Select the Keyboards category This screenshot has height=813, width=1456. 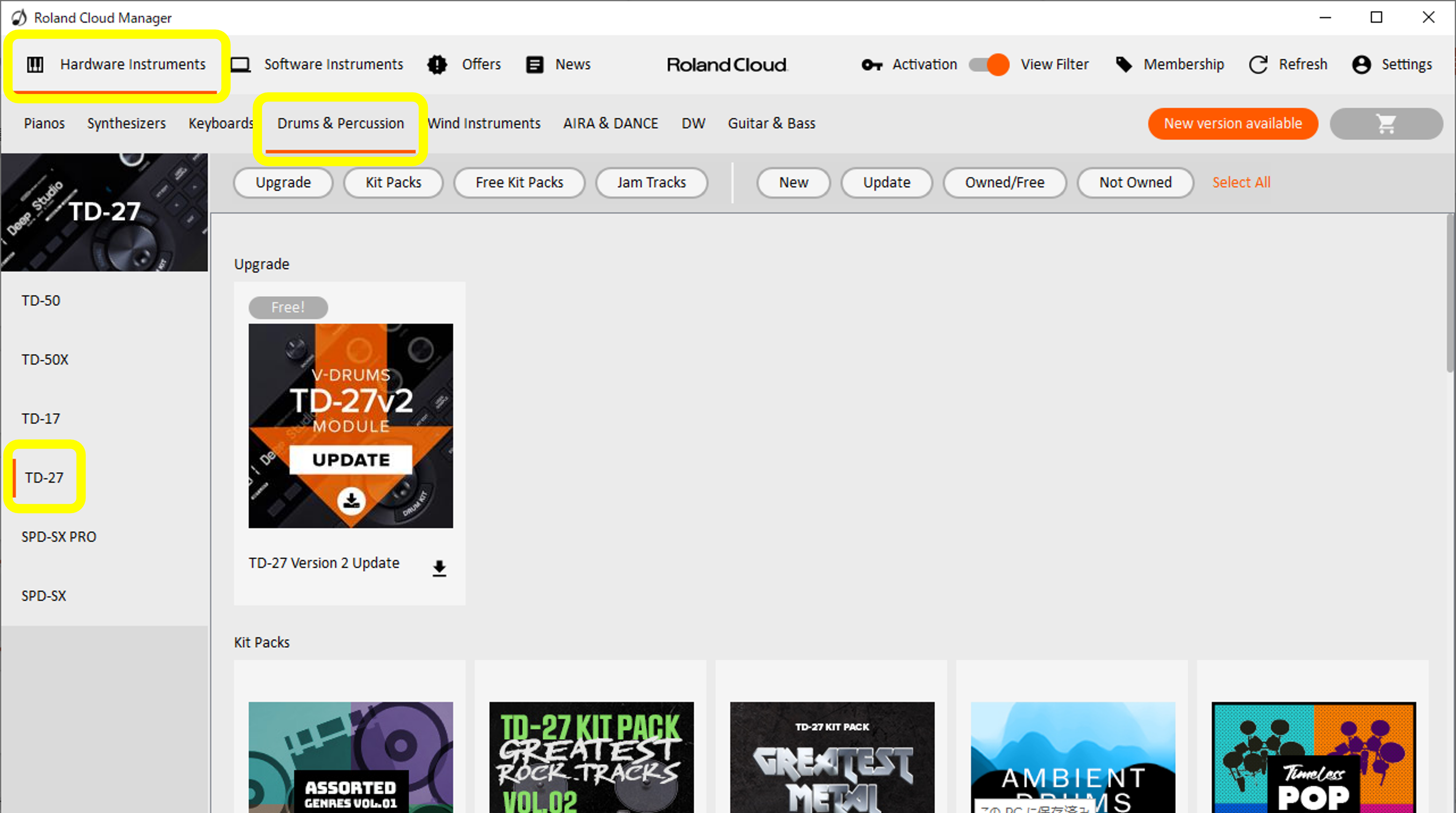click(x=221, y=123)
